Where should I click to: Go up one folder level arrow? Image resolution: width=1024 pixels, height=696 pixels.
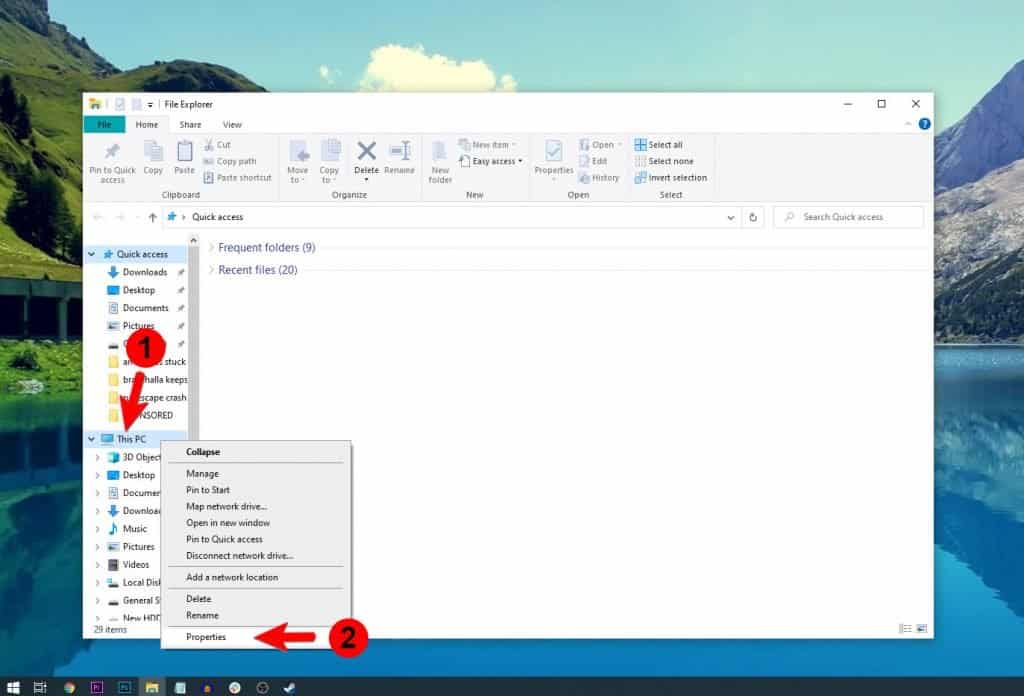152,217
